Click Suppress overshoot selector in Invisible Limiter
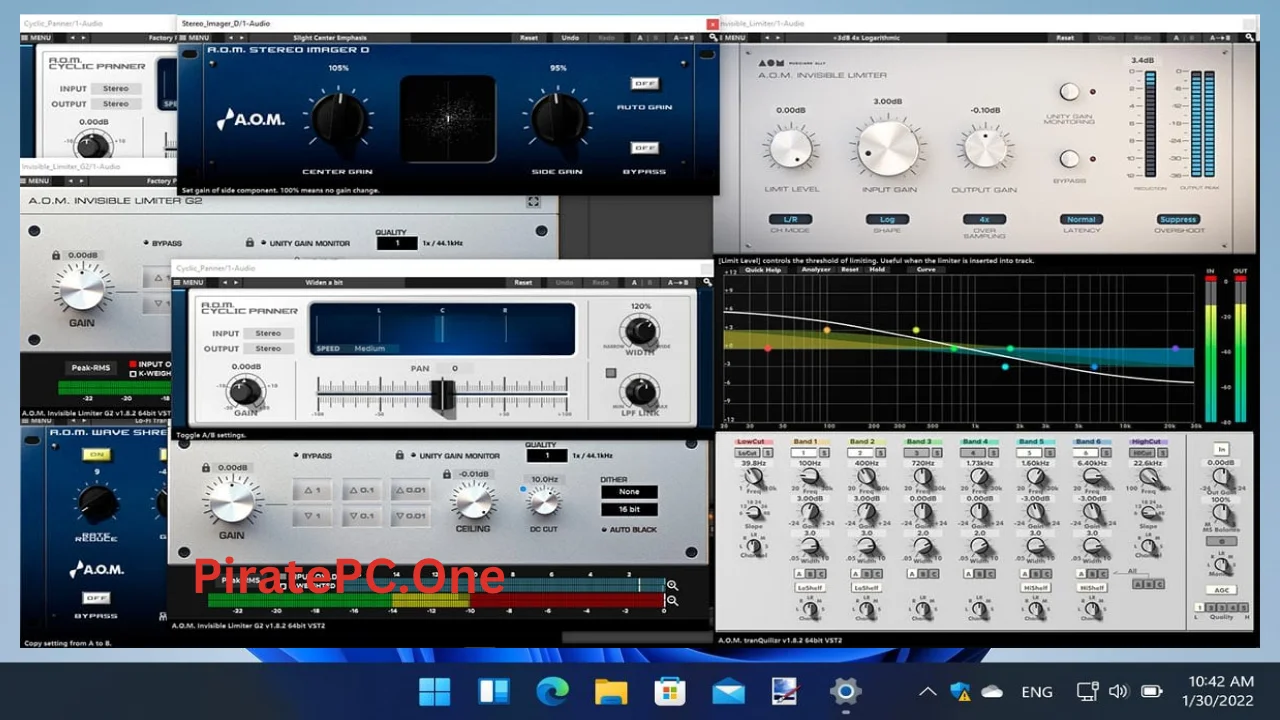 coord(1178,219)
